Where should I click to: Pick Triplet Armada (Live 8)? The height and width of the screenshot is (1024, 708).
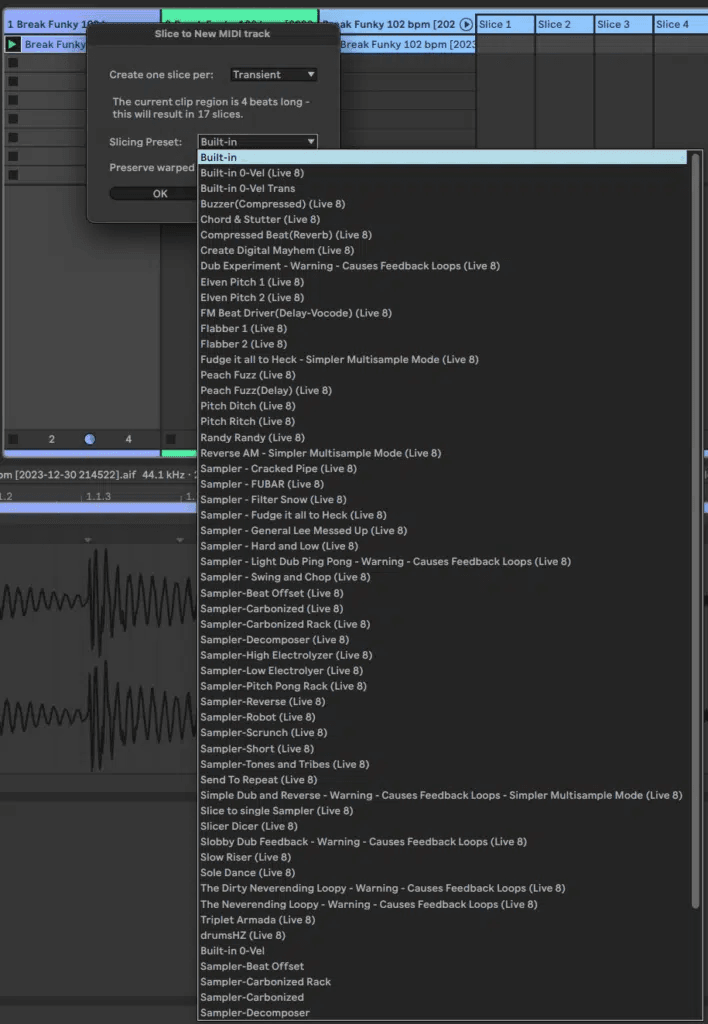pyautogui.click(x=443, y=920)
